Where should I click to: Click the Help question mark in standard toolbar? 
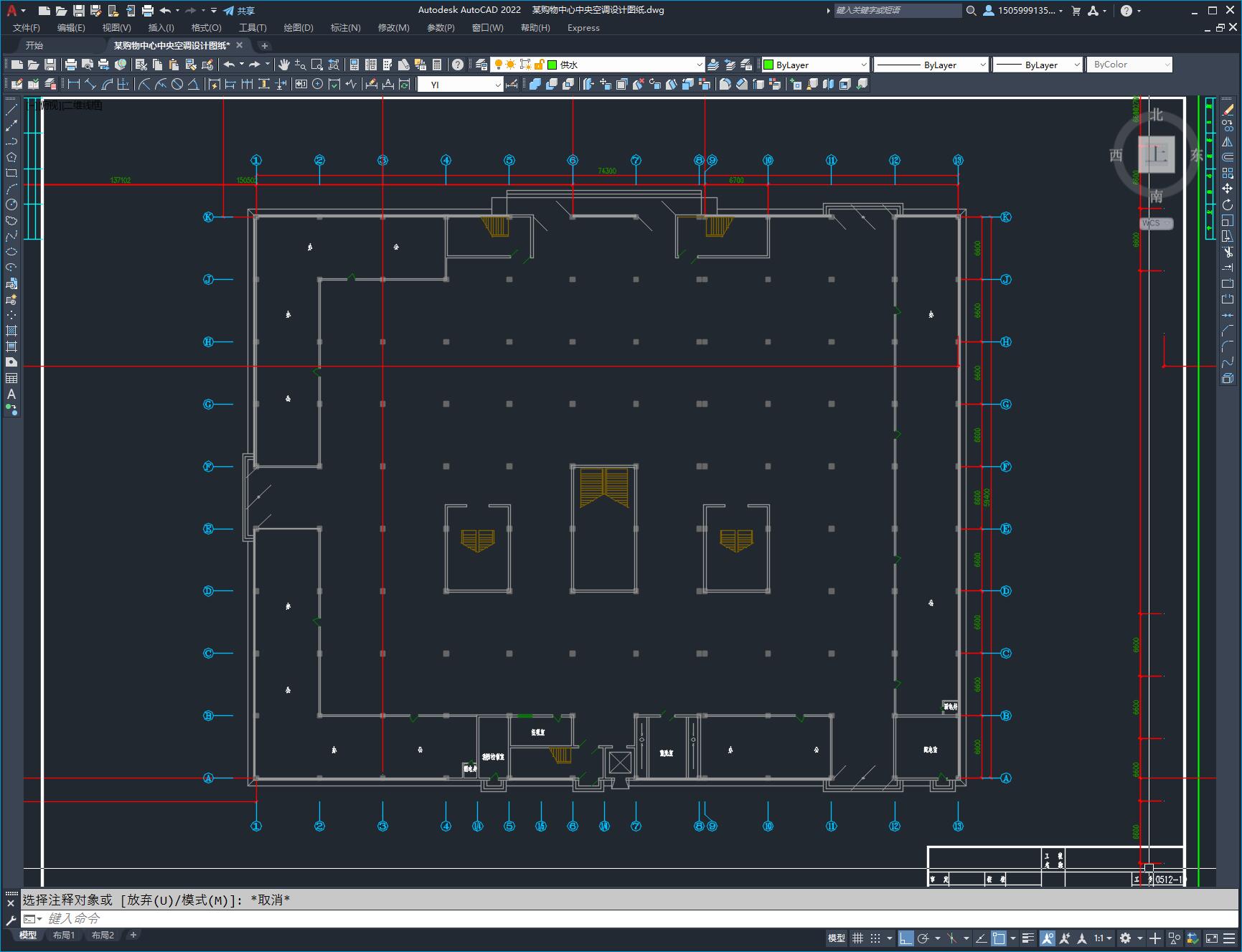point(458,65)
